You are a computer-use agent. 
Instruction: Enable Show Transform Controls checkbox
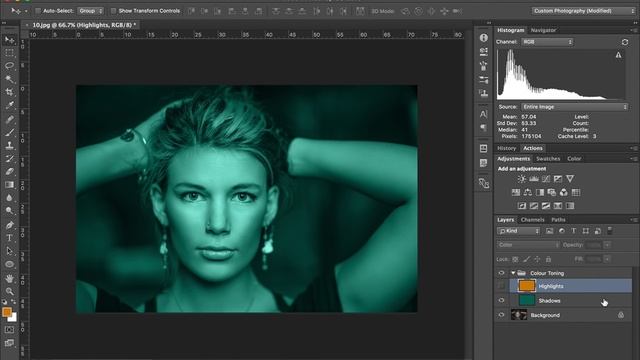click(x=113, y=11)
